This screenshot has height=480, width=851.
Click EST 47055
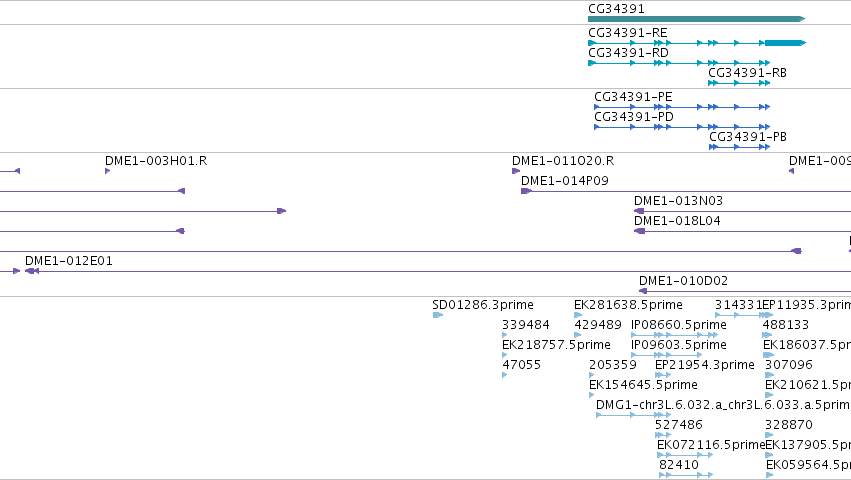[505, 375]
